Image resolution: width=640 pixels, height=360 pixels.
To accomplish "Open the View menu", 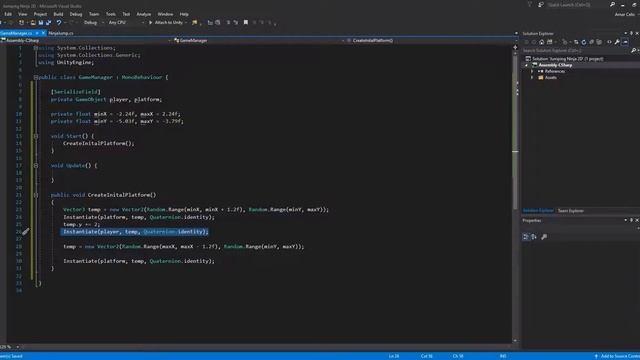I will pyautogui.click(x=22, y=14).
